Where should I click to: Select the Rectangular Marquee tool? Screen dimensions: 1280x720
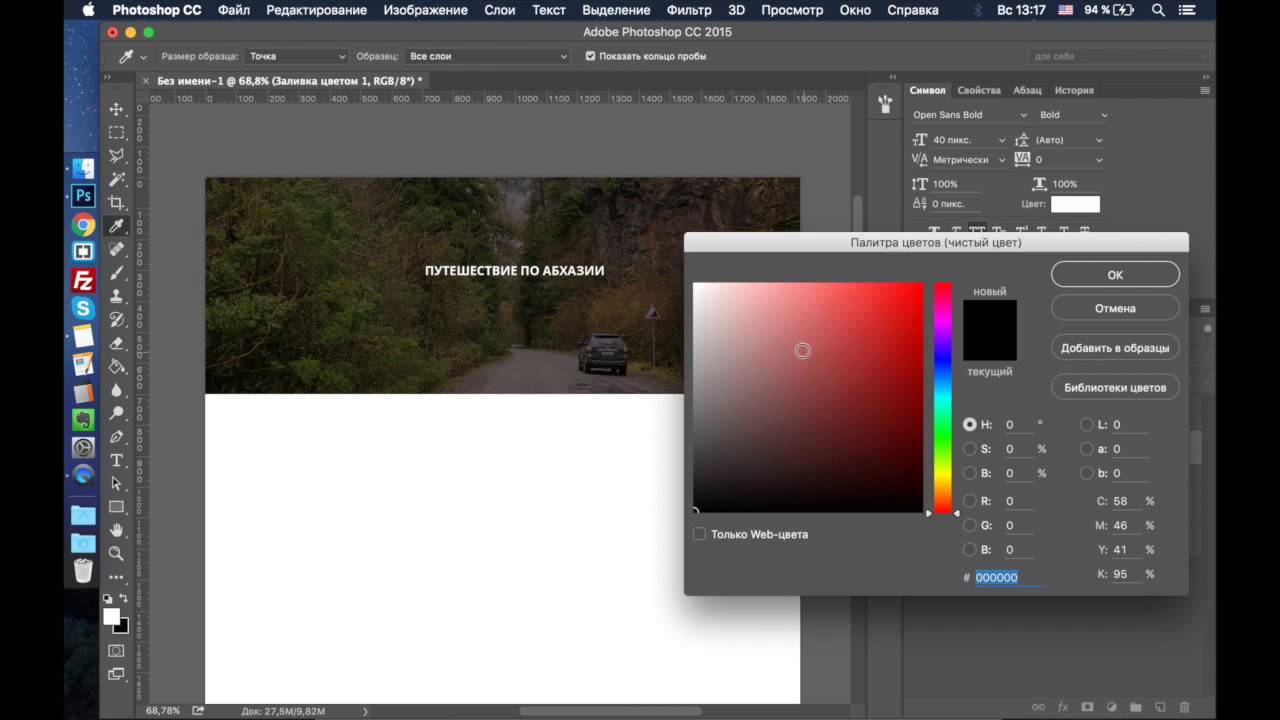click(x=116, y=132)
